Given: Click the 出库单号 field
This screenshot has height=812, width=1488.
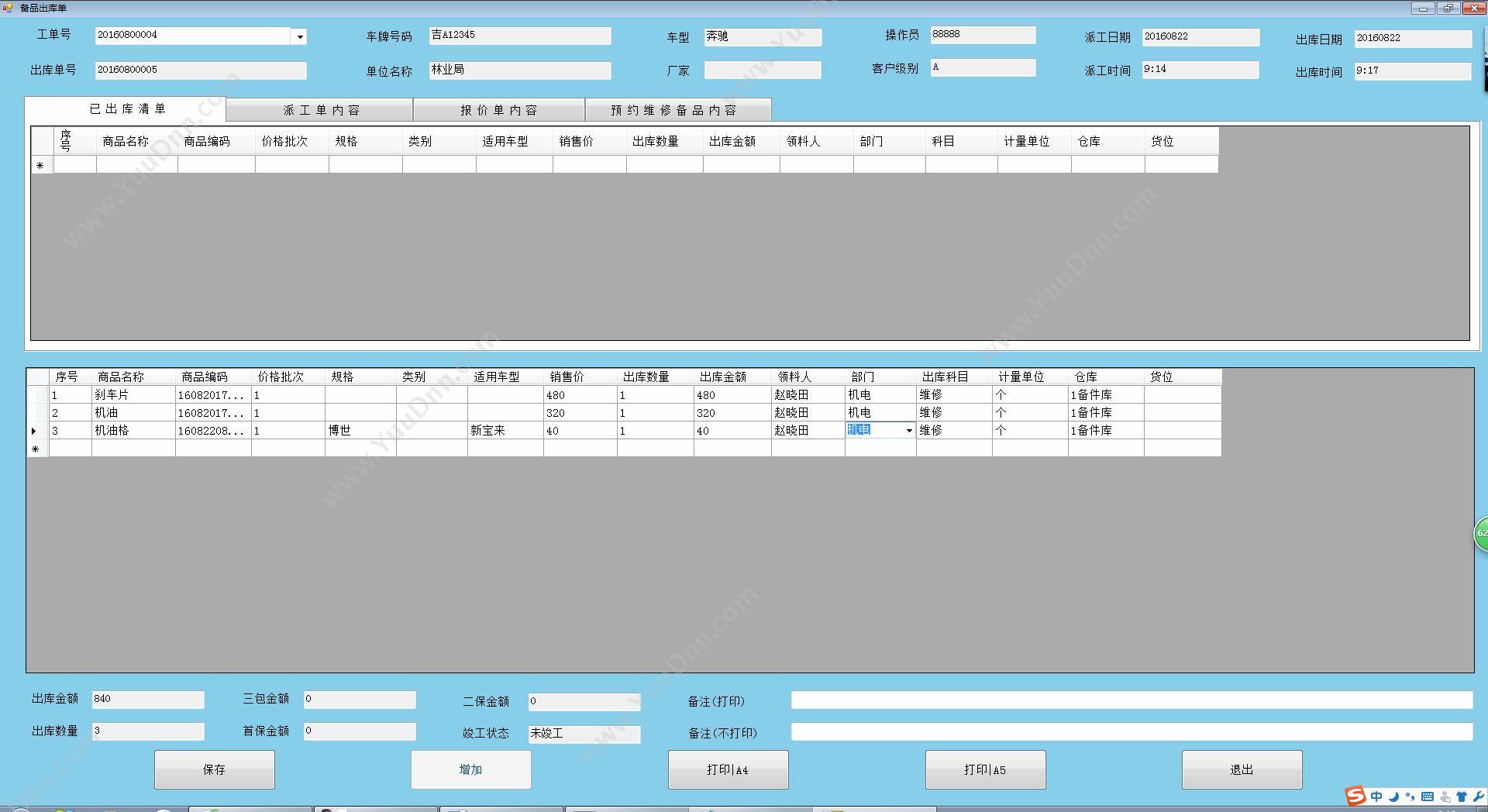Looking at the screenshot, I should click(201, 71).
